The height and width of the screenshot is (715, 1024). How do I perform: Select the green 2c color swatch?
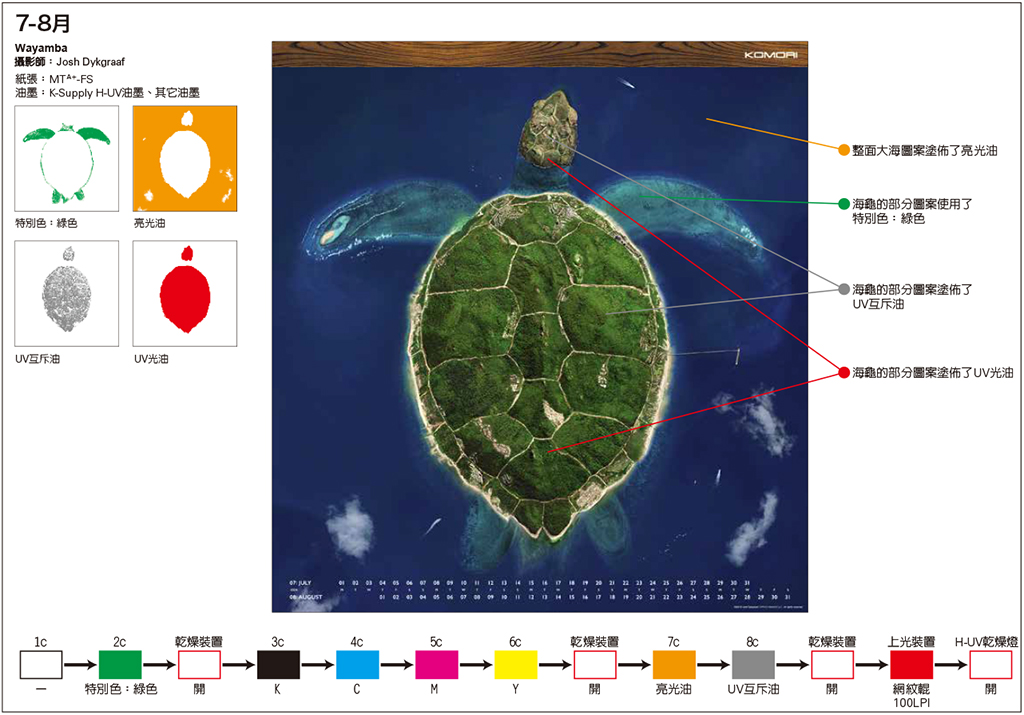pos(120,662)
